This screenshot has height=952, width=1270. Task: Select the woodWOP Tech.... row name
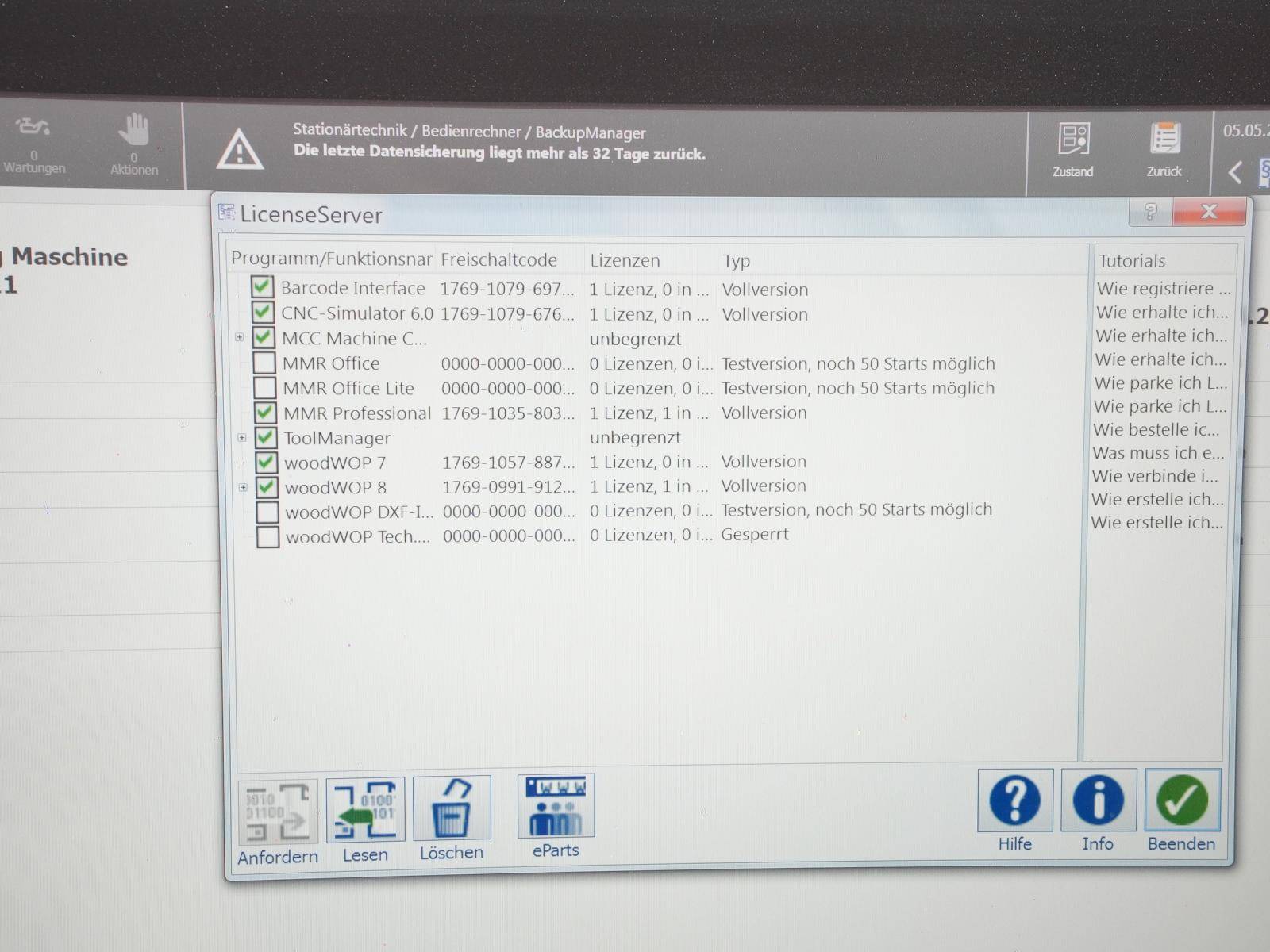[x=358, y=537]
